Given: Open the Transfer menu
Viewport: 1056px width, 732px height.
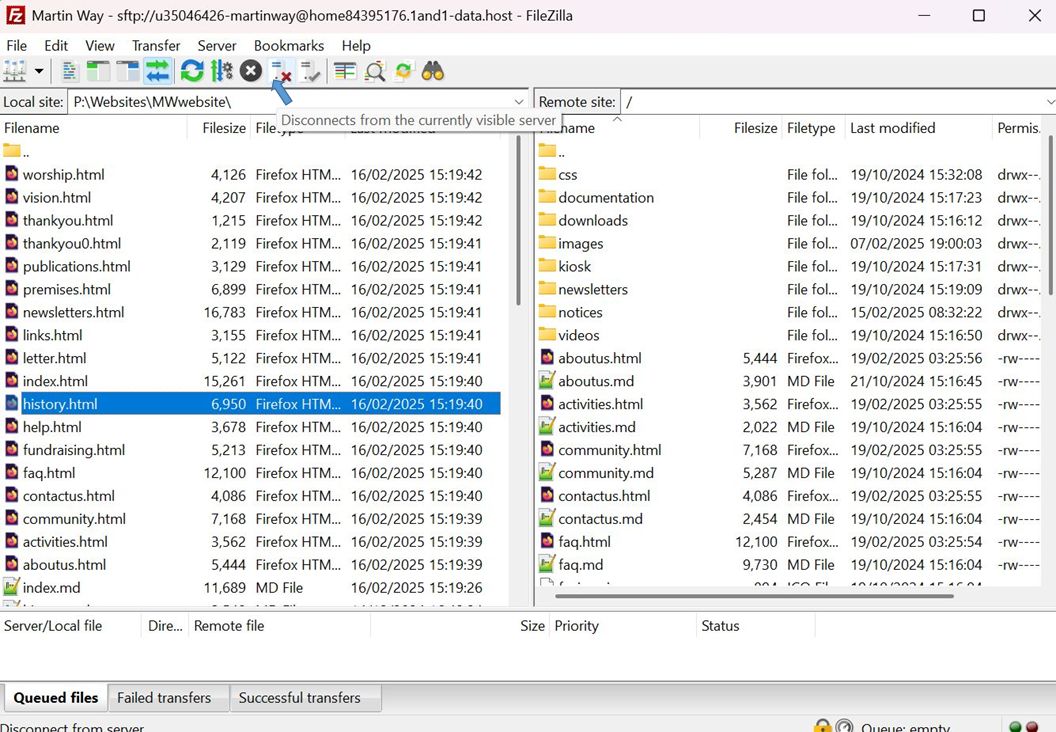Looking at the screenshot, I should (x=156, y=45).
